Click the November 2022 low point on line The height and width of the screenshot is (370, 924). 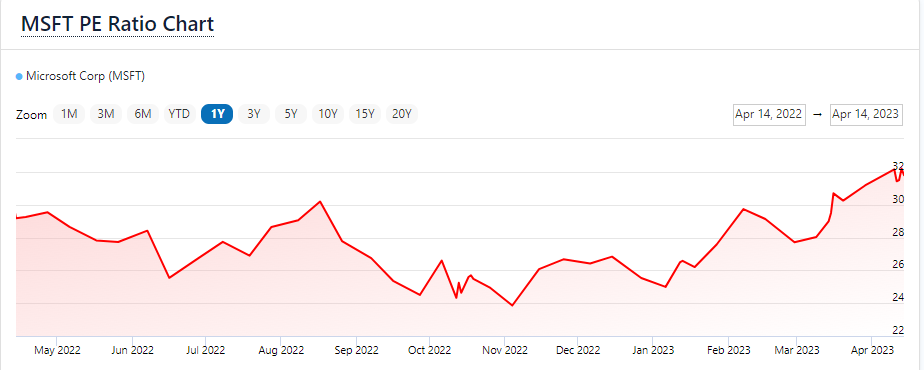tap(512, 305)
